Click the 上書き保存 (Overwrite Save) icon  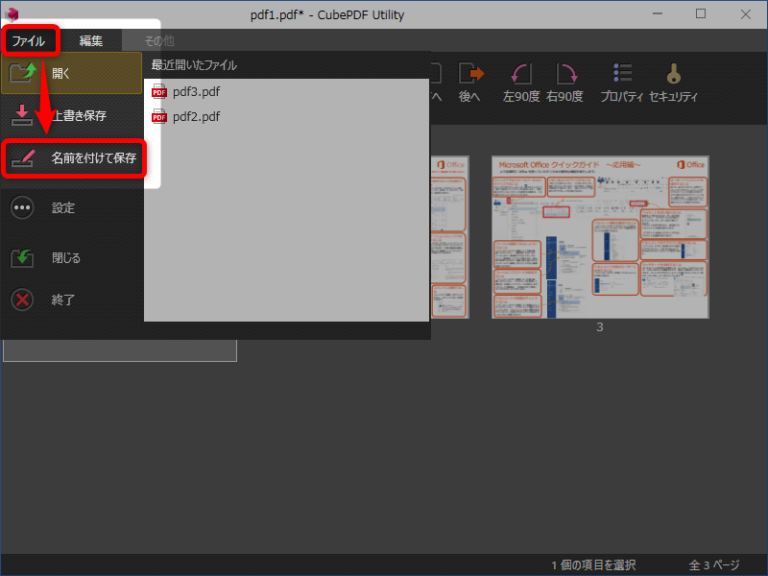tap(23, 115)
